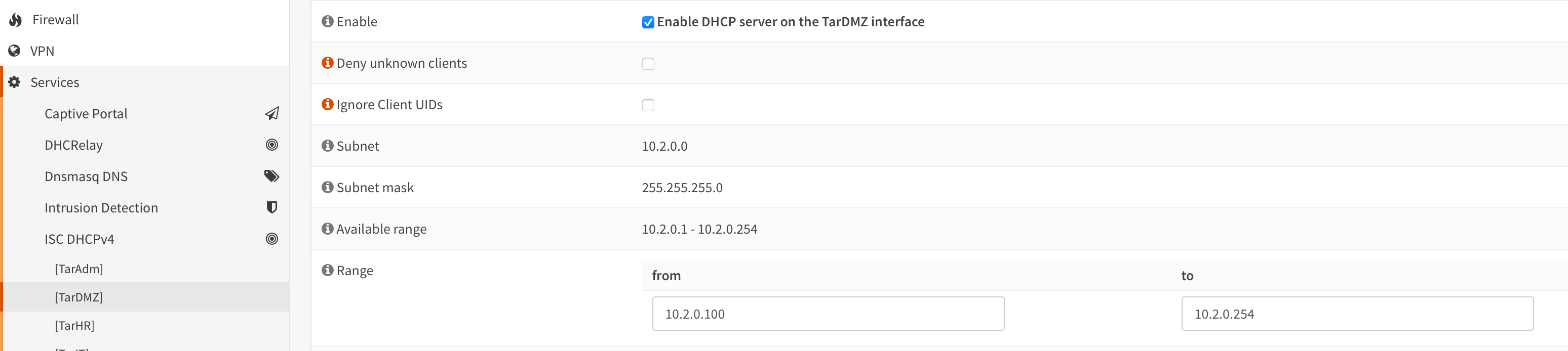1568x351 pixels.
Task: Select the [TarAdm] interface entry
Action: [79, 269]
